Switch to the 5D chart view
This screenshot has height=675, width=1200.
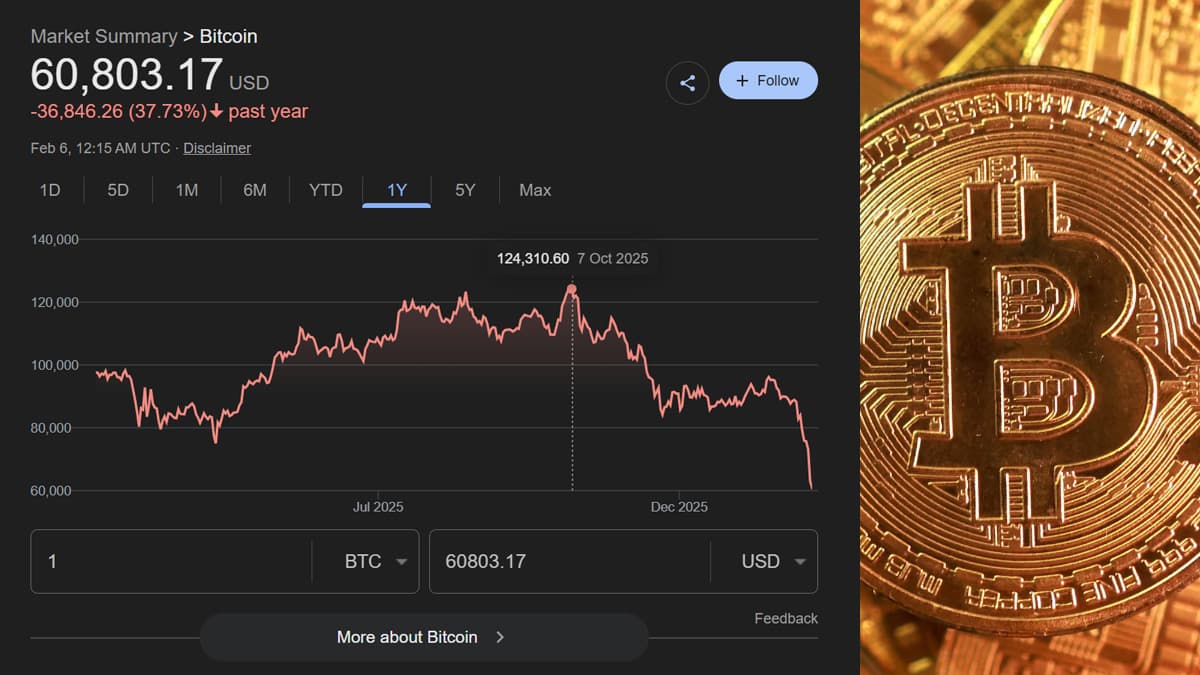tap(117, 190)
